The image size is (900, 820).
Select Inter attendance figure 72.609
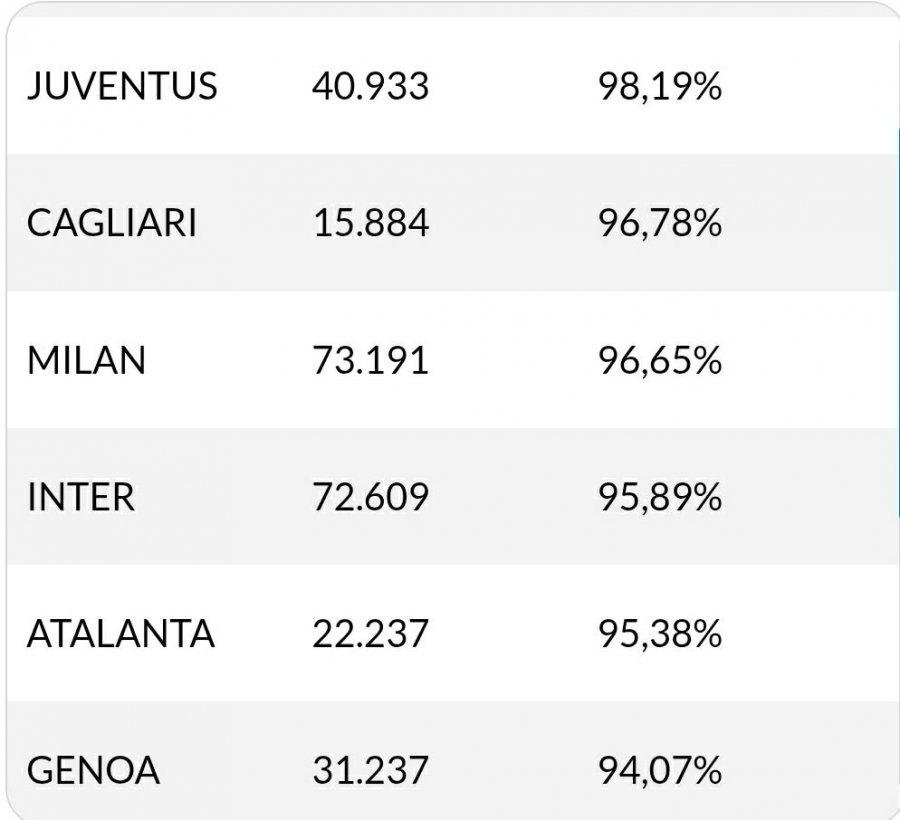point(370,497)
